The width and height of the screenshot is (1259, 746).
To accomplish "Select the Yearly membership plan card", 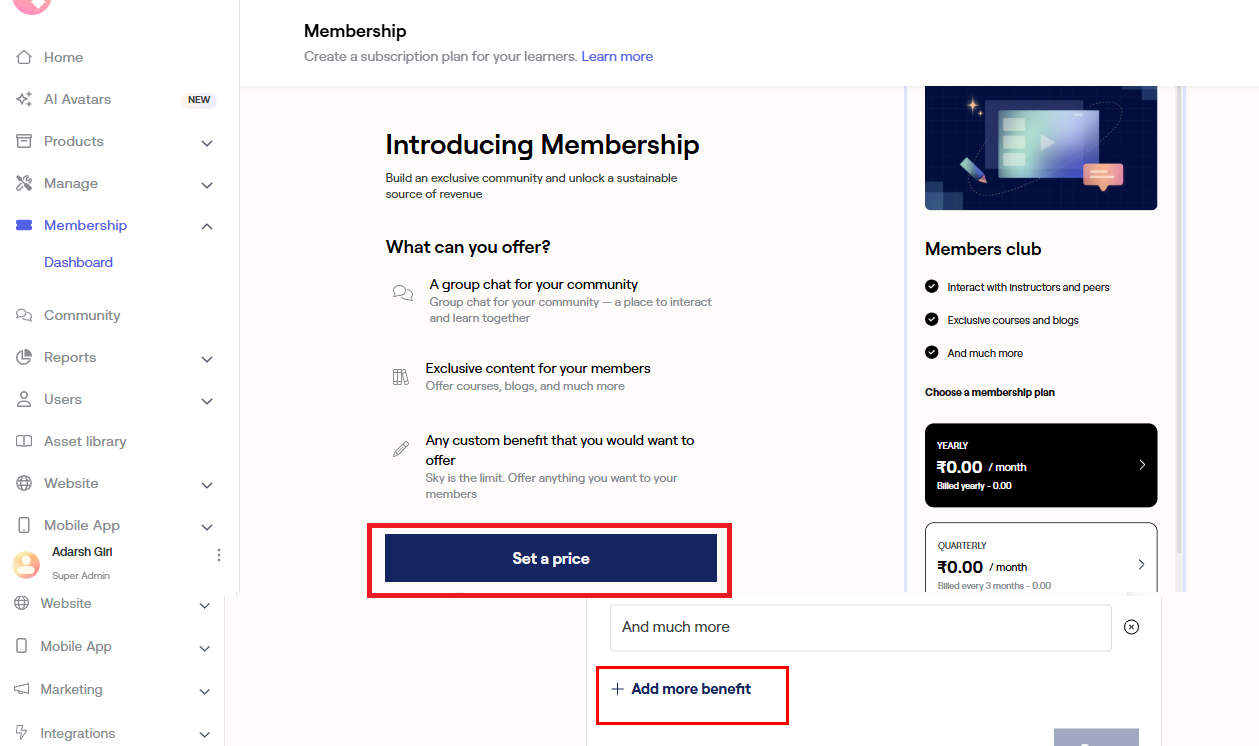I will 1040,465.
